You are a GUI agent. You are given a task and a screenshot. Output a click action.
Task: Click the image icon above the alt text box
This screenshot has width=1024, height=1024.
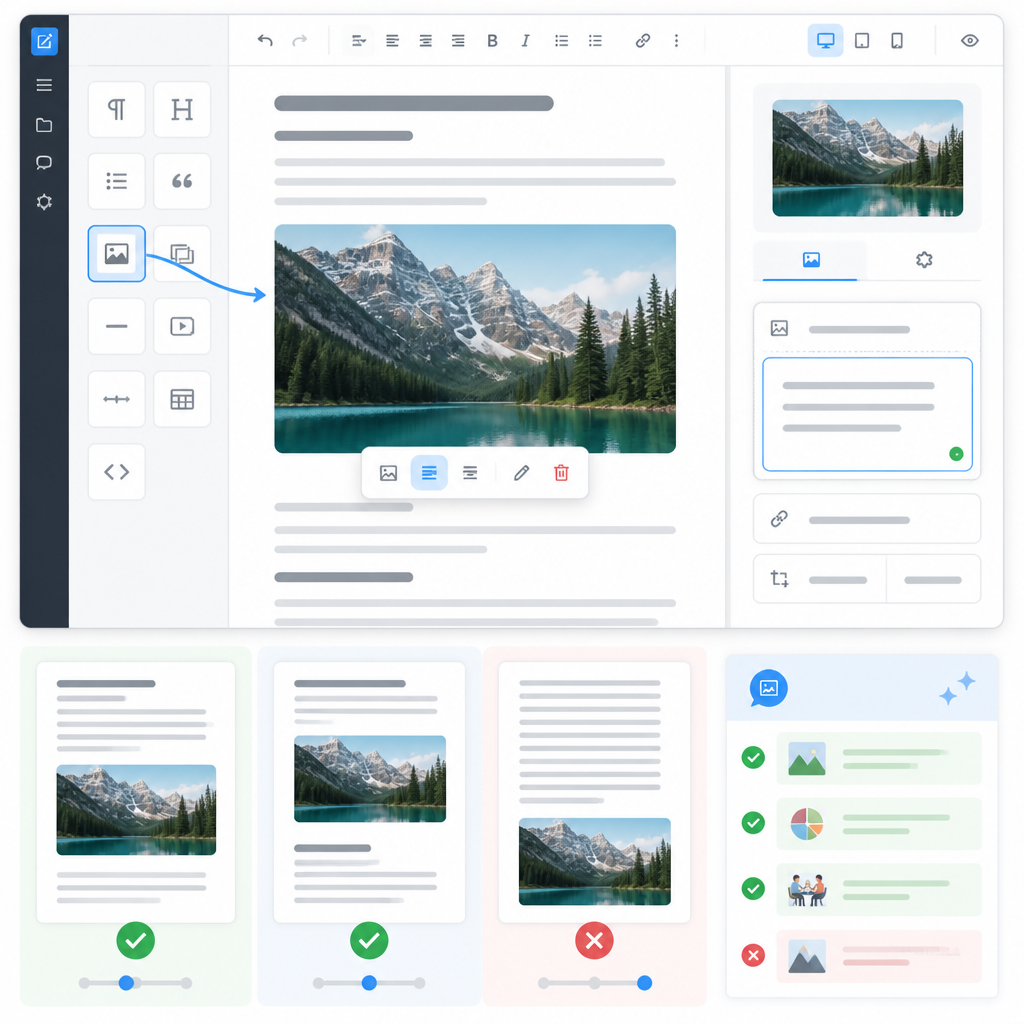click(x=779, y=328)
